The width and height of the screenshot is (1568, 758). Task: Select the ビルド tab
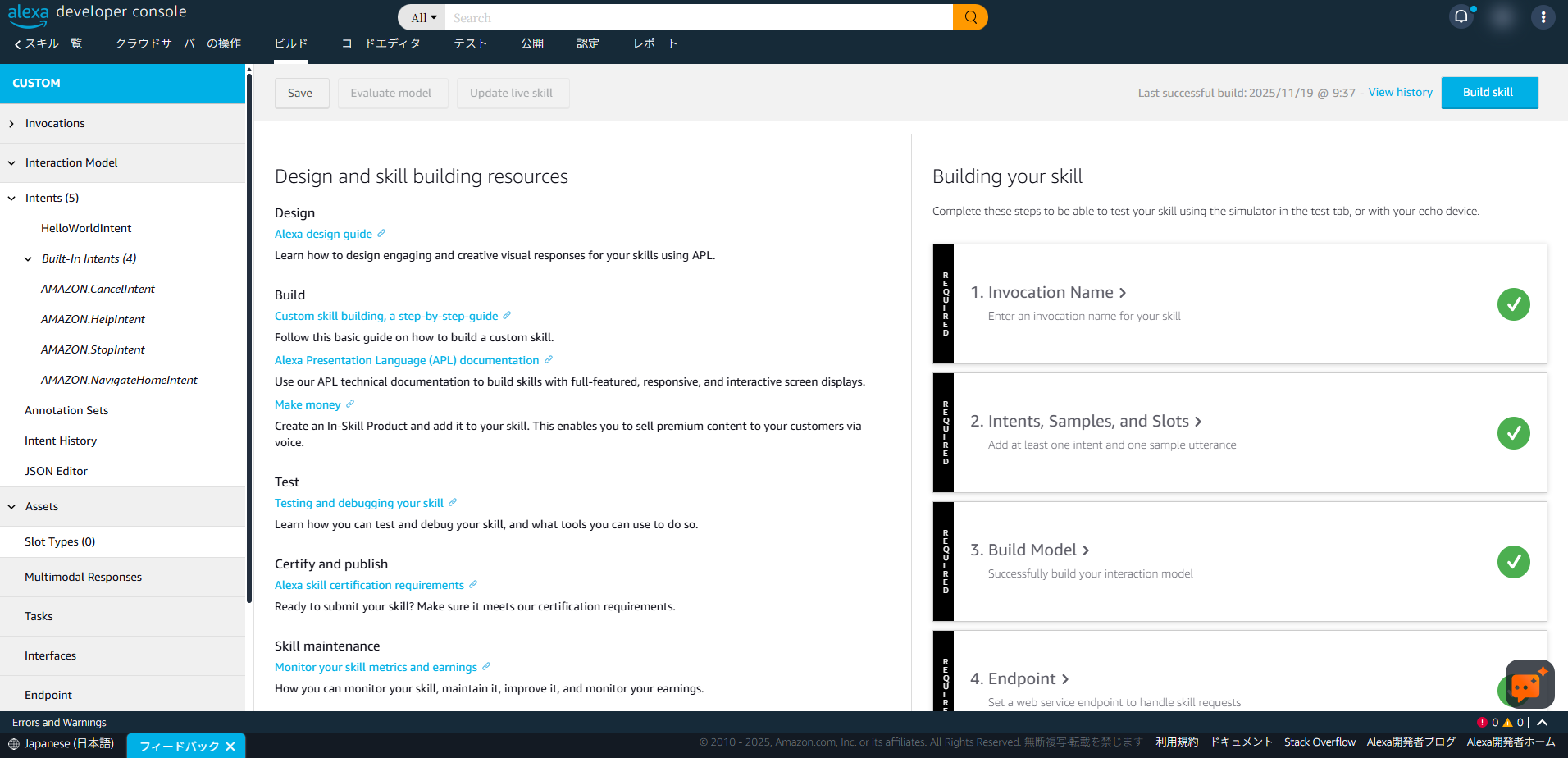291,43
